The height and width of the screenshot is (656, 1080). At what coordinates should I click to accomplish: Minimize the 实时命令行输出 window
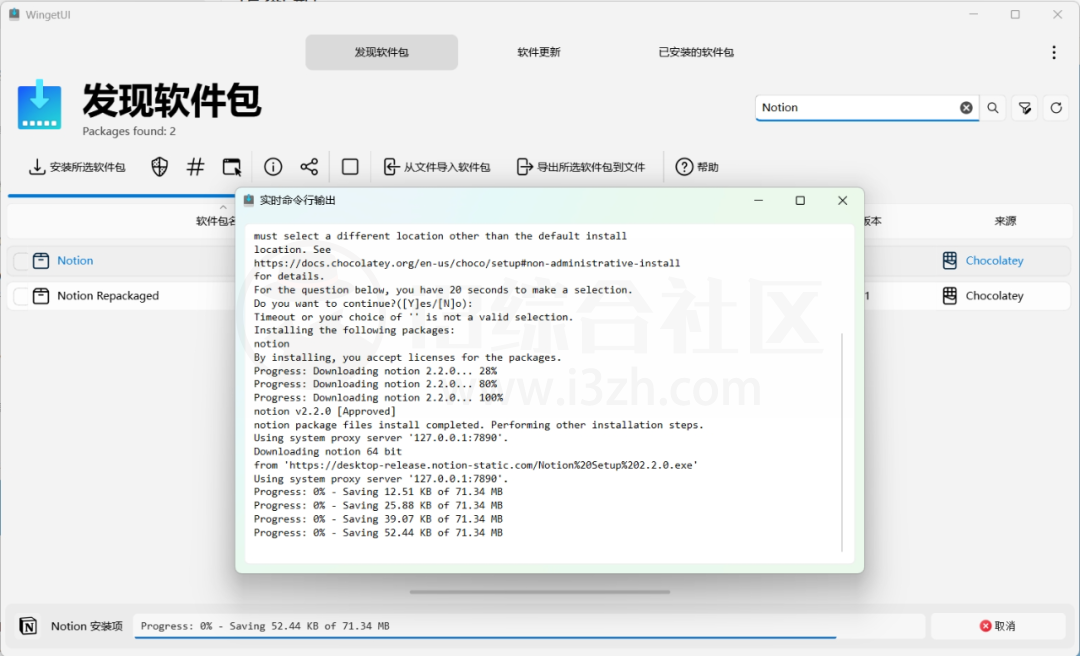click(758, 201)
